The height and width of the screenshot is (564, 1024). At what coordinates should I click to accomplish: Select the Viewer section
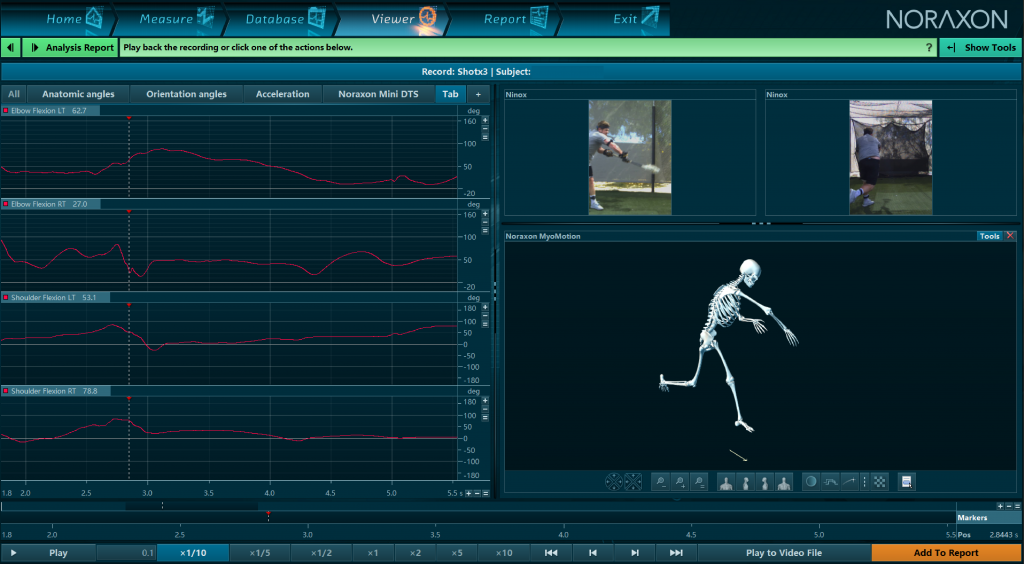pos(391,18)
